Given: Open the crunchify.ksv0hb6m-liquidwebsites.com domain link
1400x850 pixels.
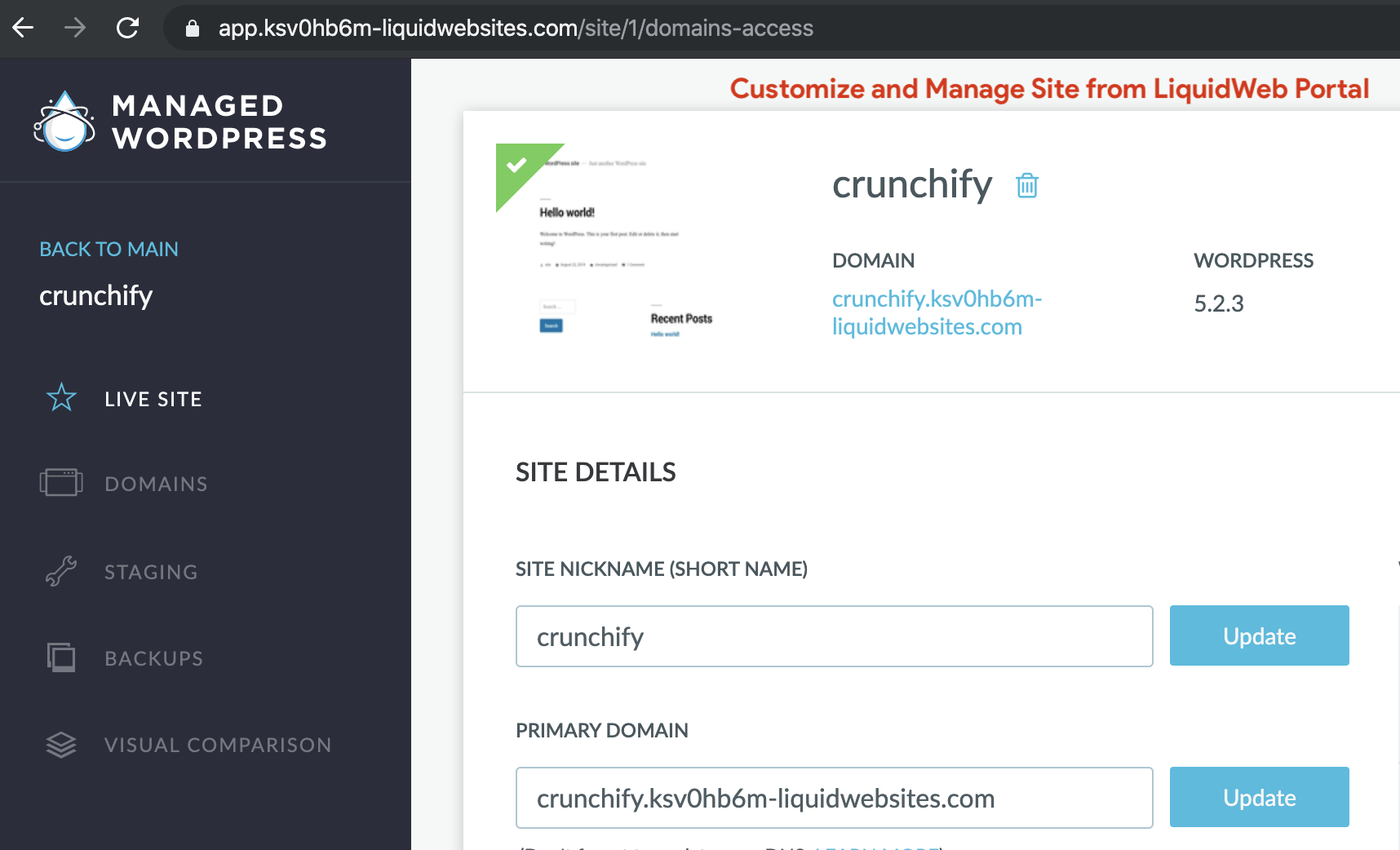Looking at the screenshot, I should tap(937, 312).
